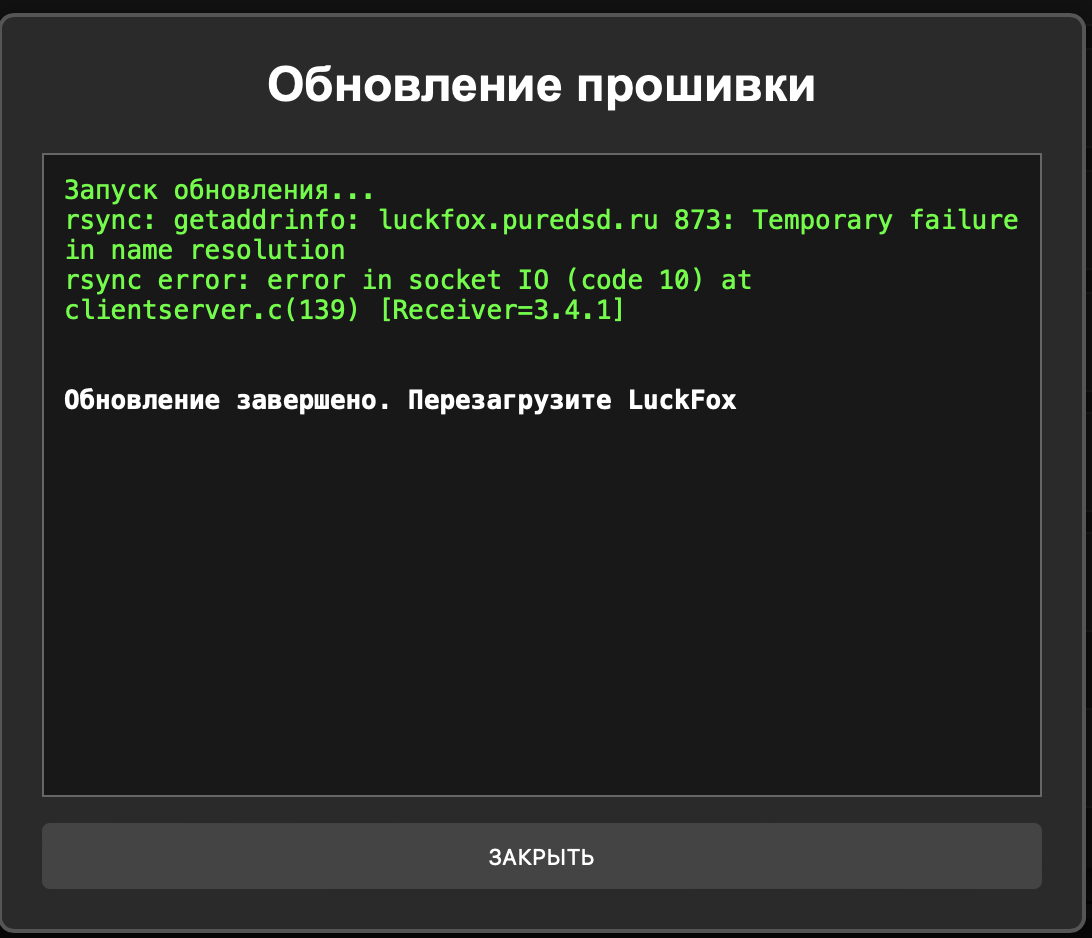The width and height of the screenshot is (1092, 938).
Task: Click the word at ending the third log line
Action: (x=736, y=281)
